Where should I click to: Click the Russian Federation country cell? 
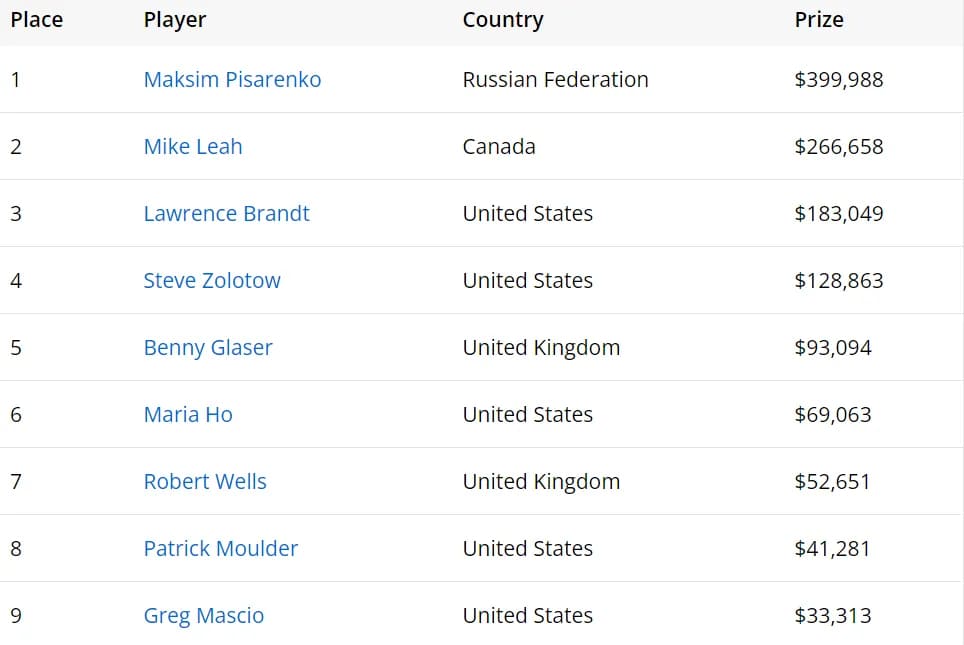(555, 80)
